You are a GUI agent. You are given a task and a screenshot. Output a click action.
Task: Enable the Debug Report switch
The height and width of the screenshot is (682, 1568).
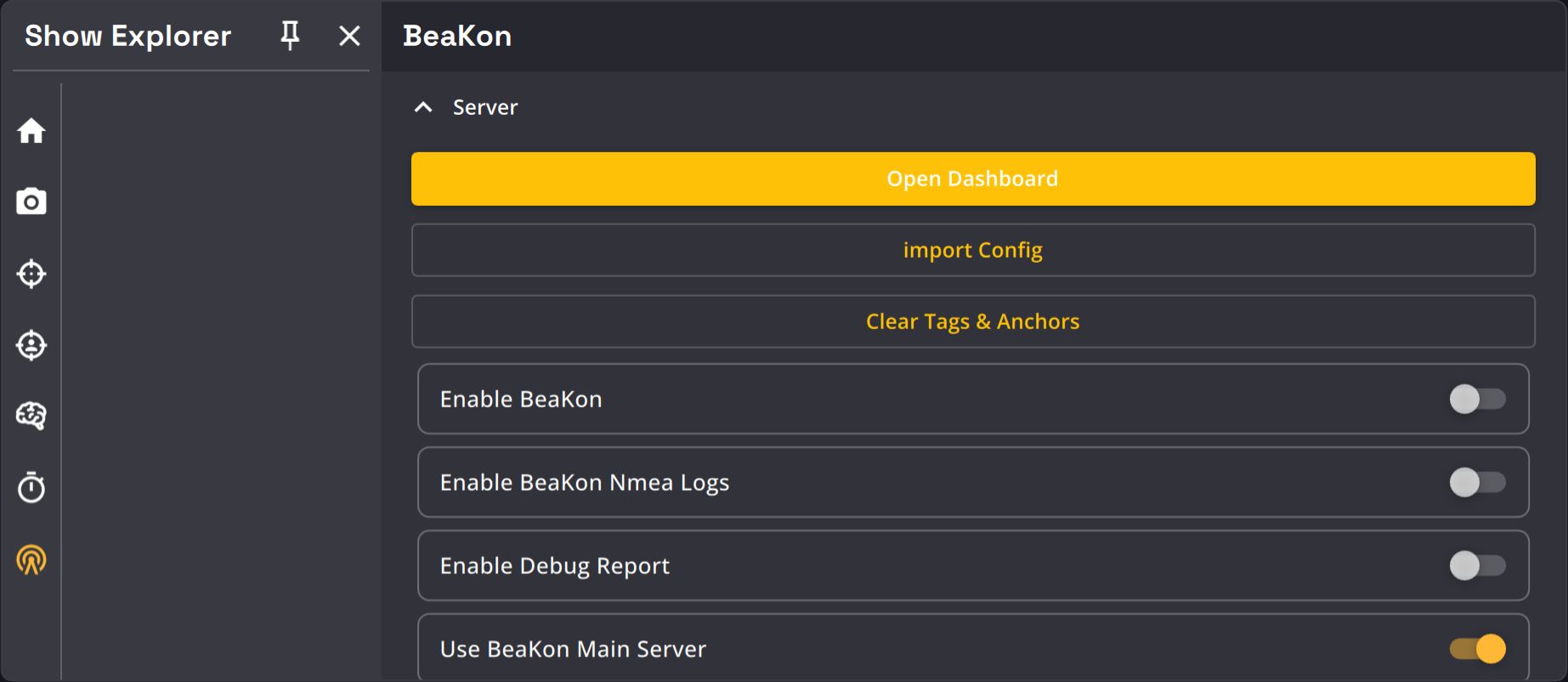click(1477, 565)
